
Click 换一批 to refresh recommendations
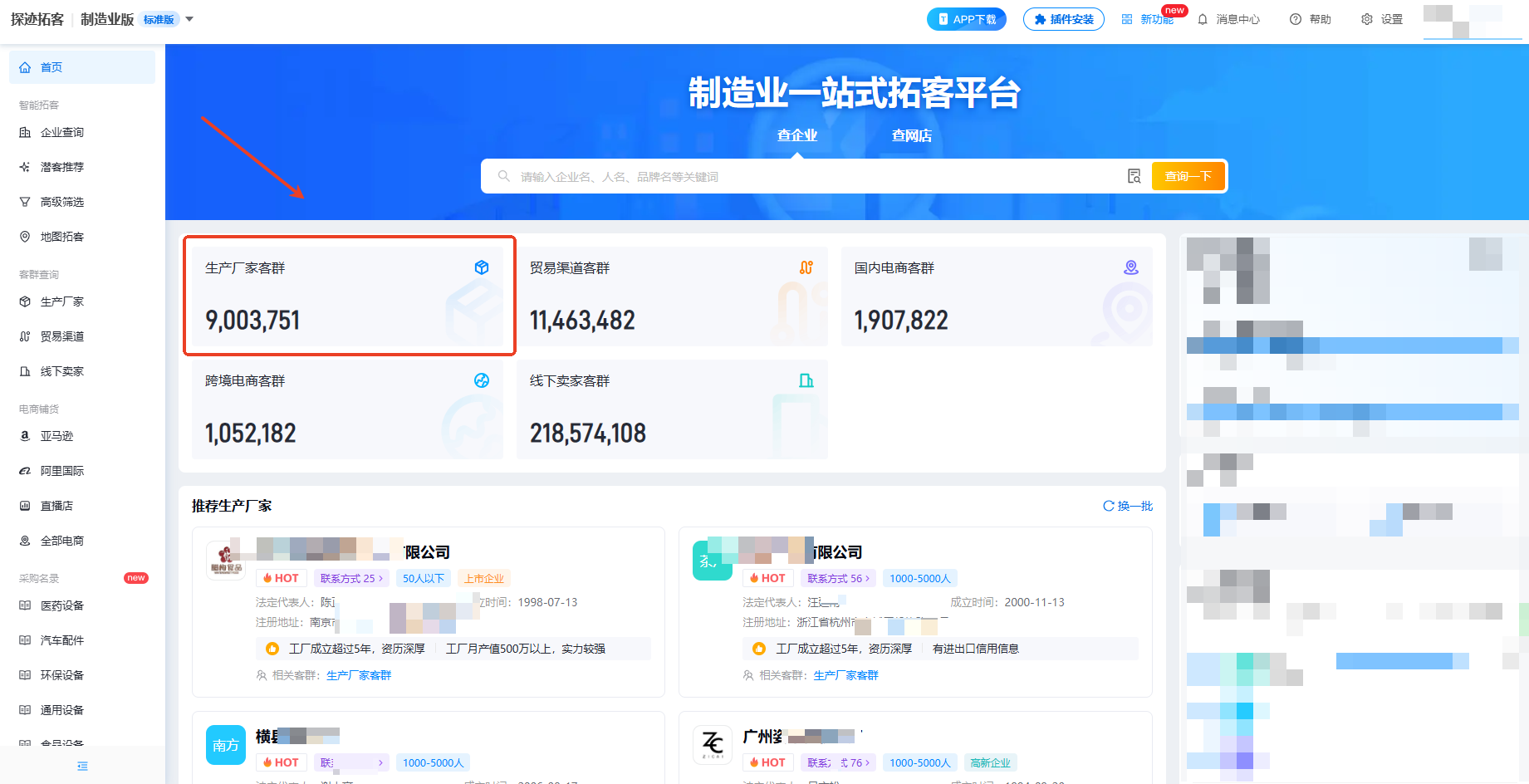(x=1127, y=506)
